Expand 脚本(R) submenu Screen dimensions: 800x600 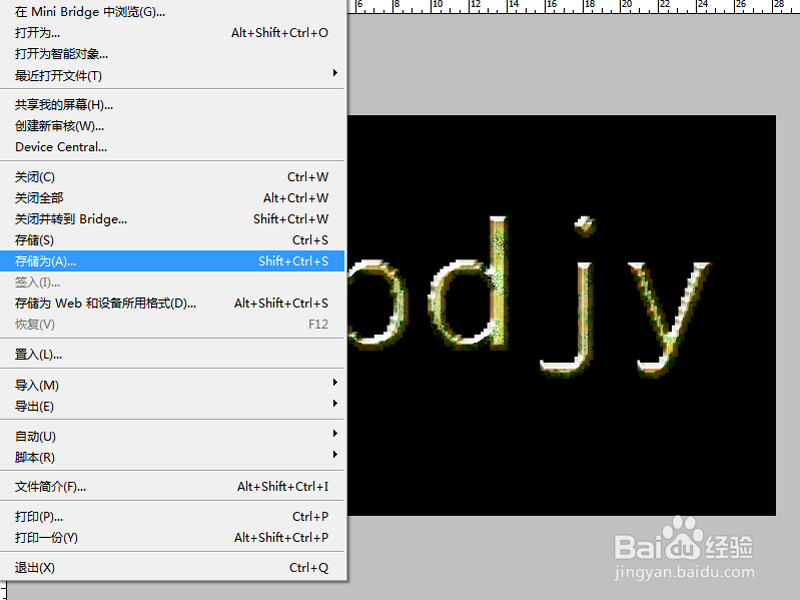point(172,457)
